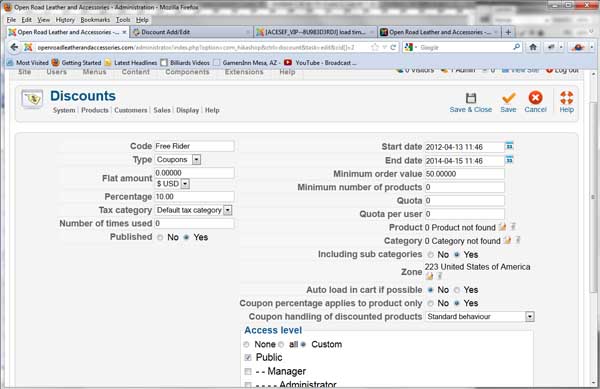600x389 pixels.
Task: Open the Tax category dropdown
Action: point(193,210)
